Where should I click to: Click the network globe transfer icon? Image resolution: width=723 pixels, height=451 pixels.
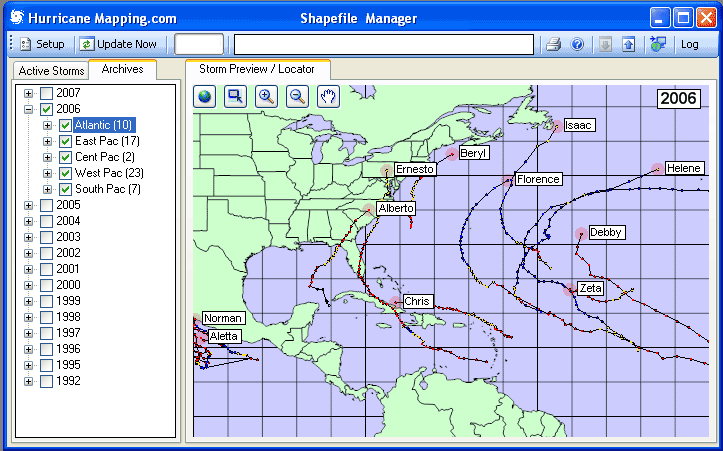click(x=658, y=44)
